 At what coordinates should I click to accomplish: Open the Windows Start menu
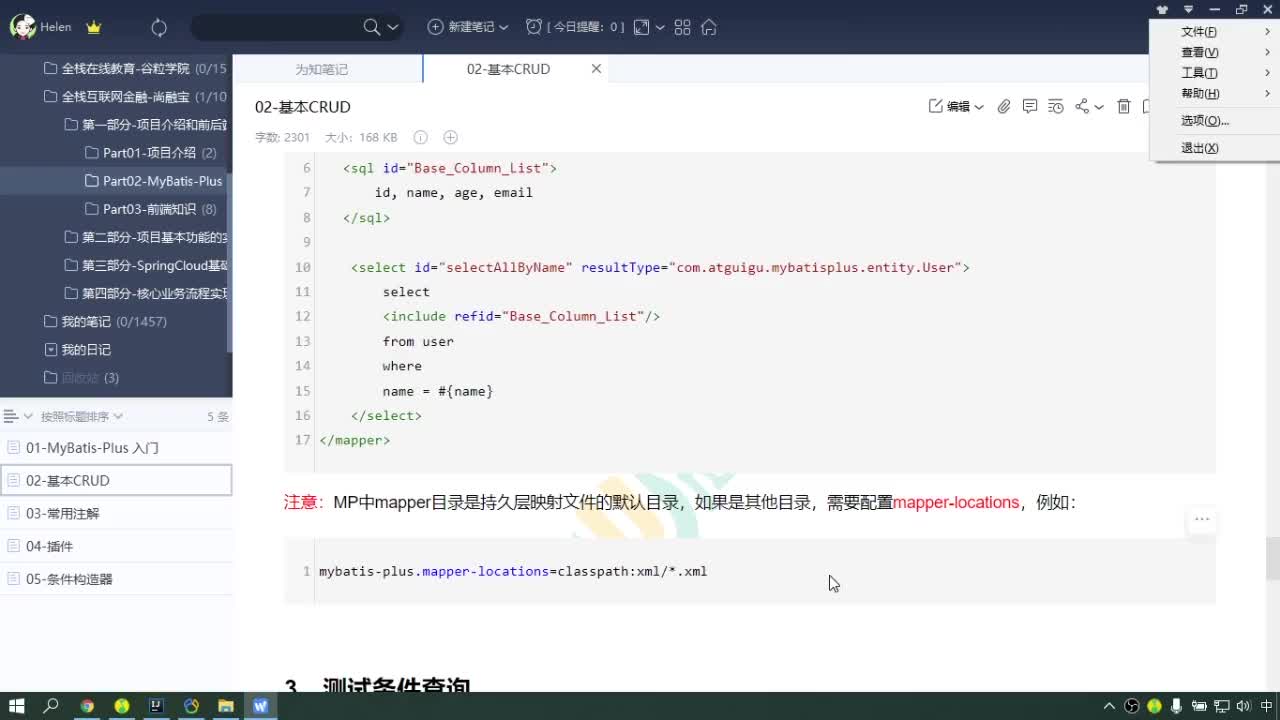[x=17, y=706]
